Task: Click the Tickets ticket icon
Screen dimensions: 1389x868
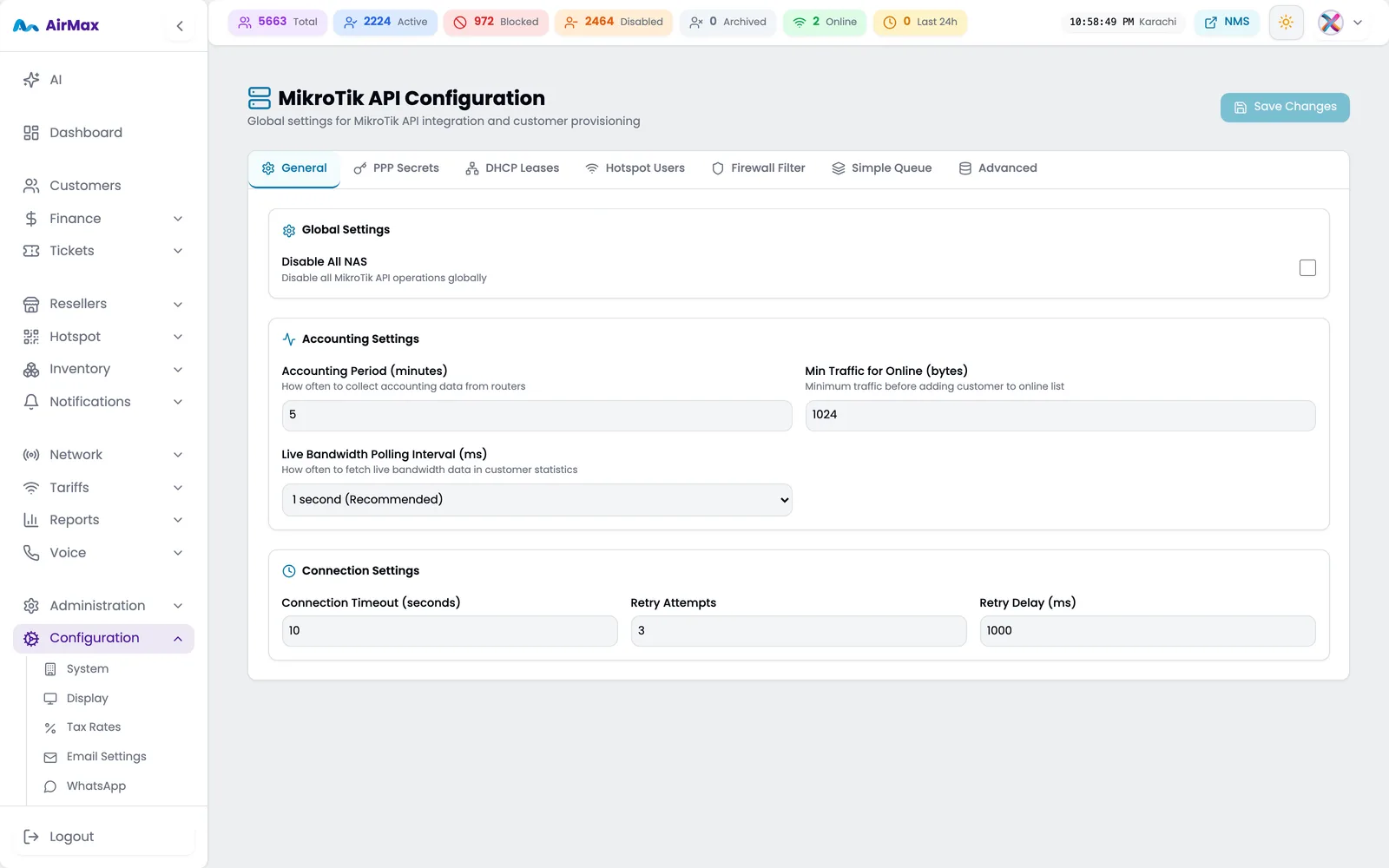Action: (x=31, y=251)
